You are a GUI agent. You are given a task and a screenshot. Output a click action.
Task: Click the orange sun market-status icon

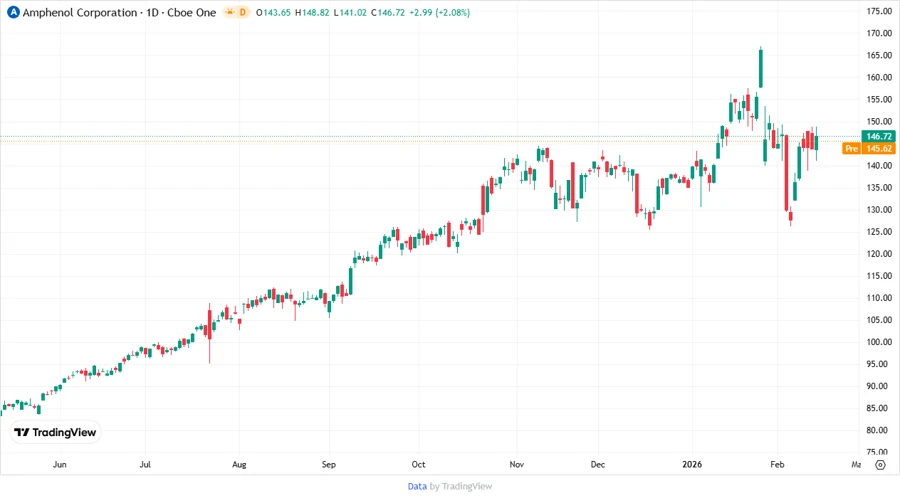(230, 12)
